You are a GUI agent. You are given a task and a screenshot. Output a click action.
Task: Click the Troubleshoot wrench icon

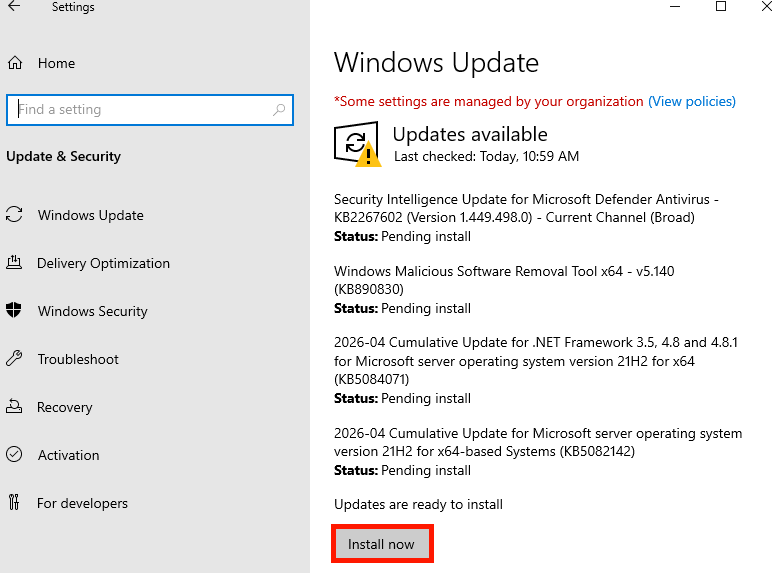[x=14, y=359]
